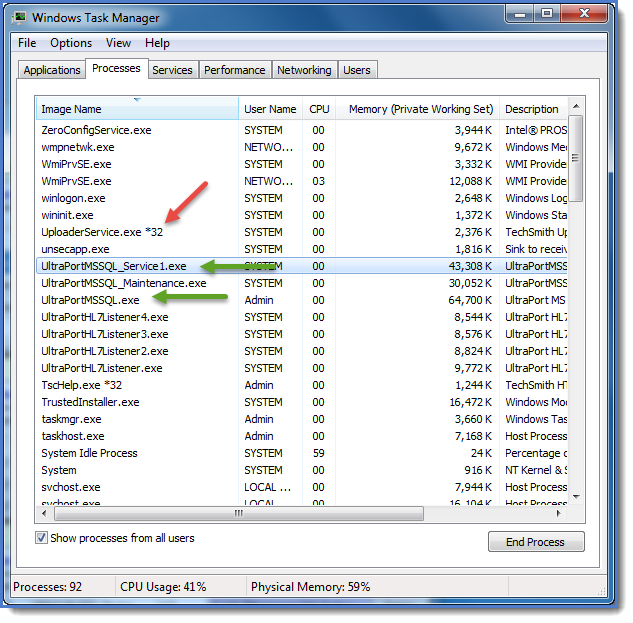633x623 pixels.
Task: Sort by Memory (Private Working Set) column
Action: pyautogui.click(x=418, y=109)
